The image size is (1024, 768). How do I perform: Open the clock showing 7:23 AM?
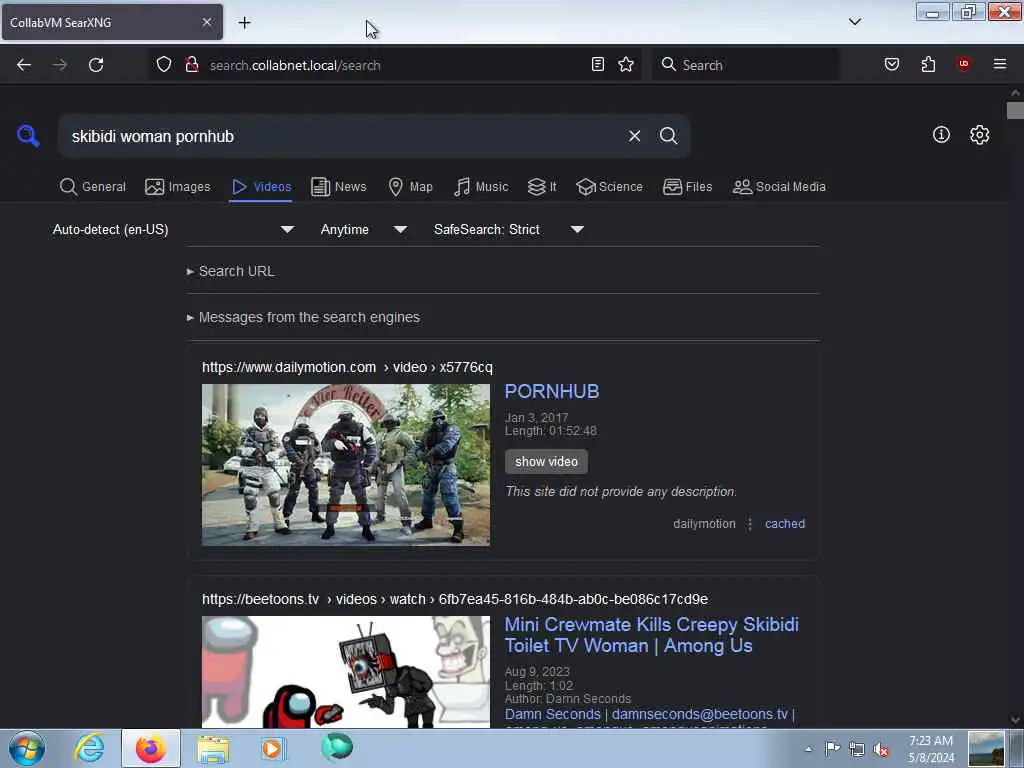click(x=931, y=749)
